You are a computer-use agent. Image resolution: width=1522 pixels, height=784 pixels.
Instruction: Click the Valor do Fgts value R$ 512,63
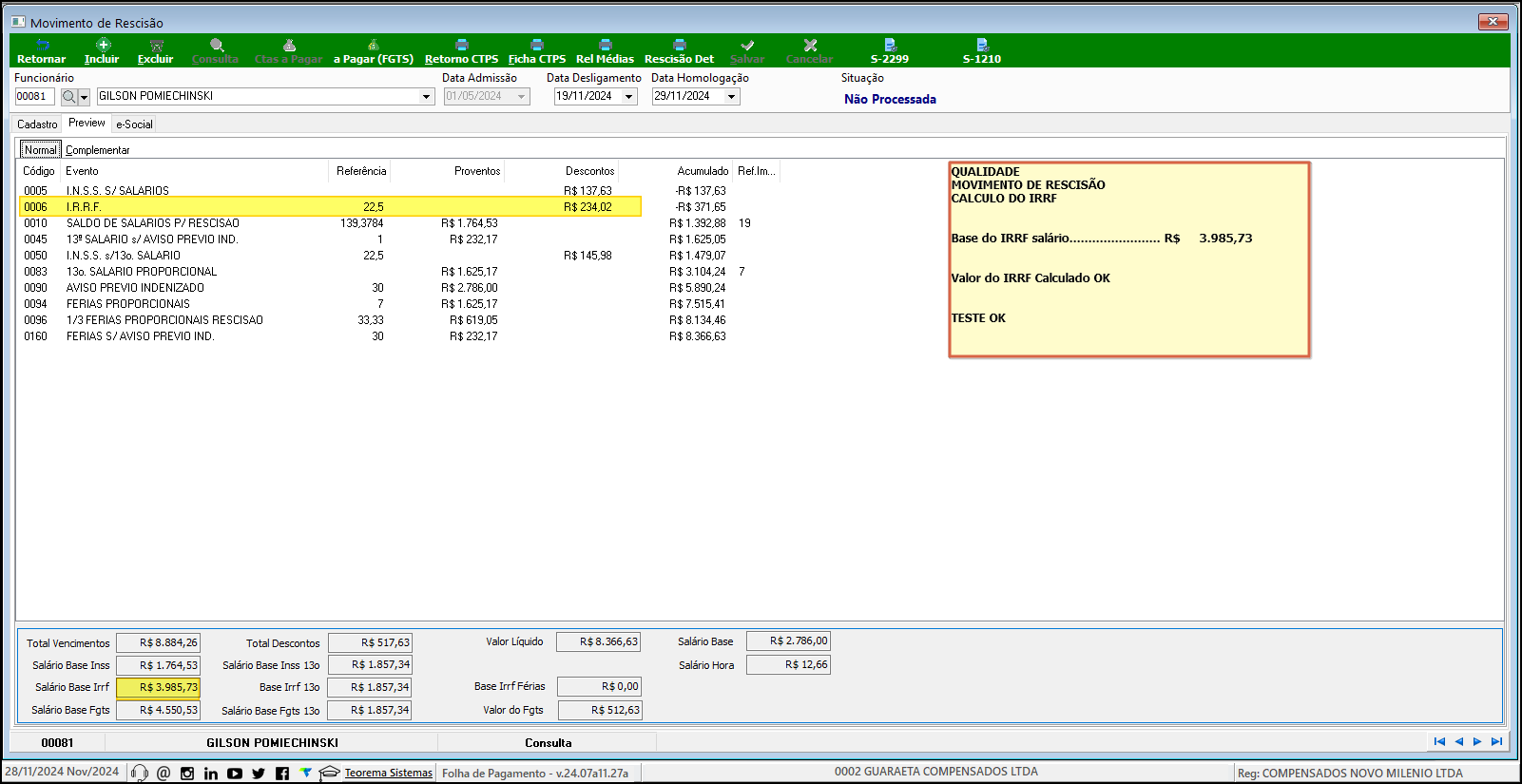point(600,710)
